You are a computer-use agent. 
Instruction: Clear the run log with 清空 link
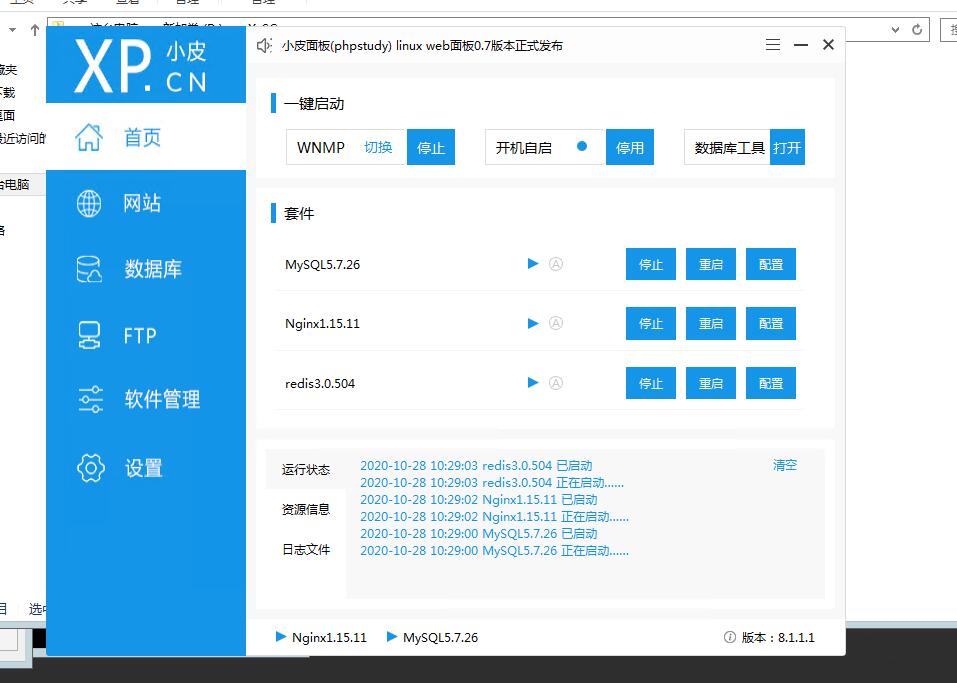coord(785,465)
